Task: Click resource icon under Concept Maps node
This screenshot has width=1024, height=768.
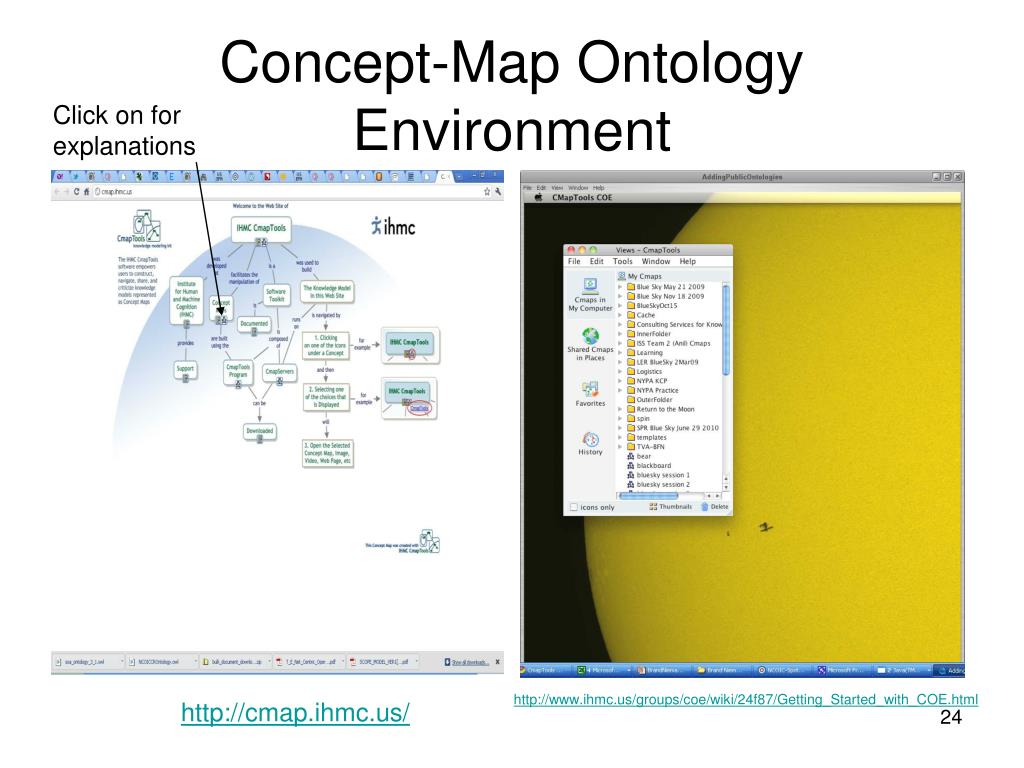Action: (x=222, y=321)
